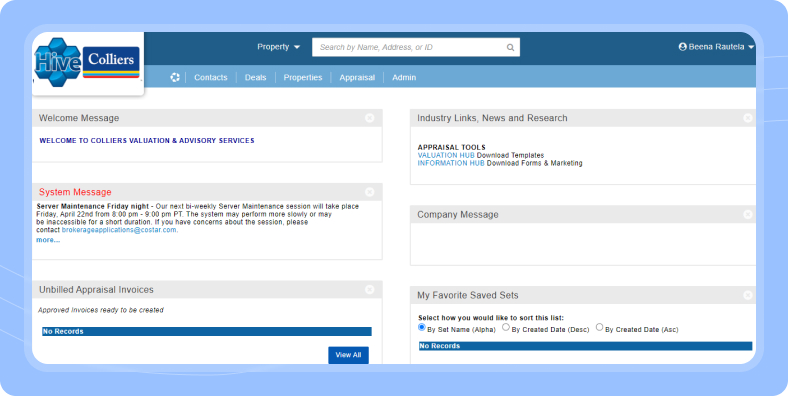Click the System Message header title
The width and height of the screenshot is (788, 396).
click(75, 192)
